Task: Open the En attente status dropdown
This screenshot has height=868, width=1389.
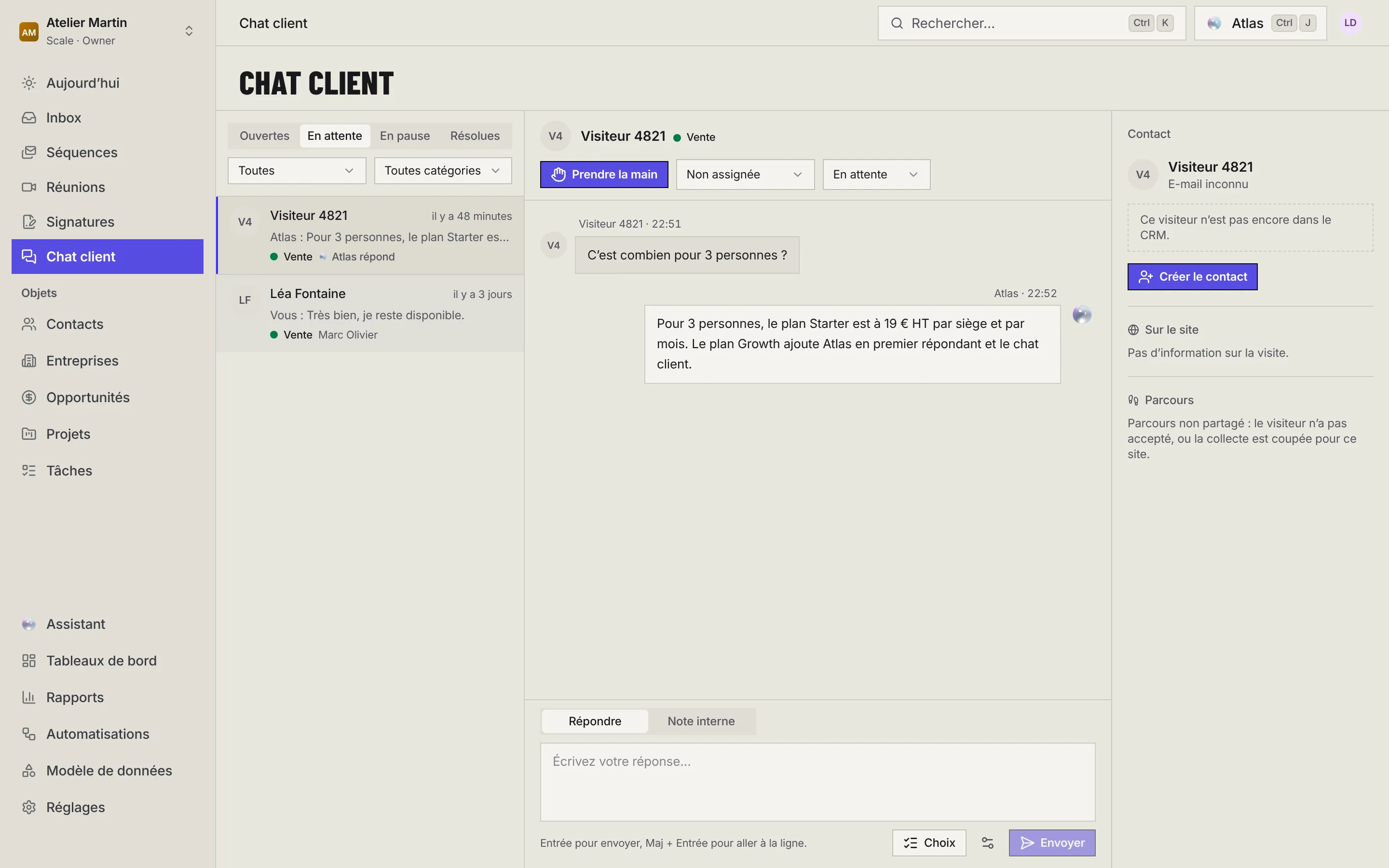Action: (x=876, y=175)
